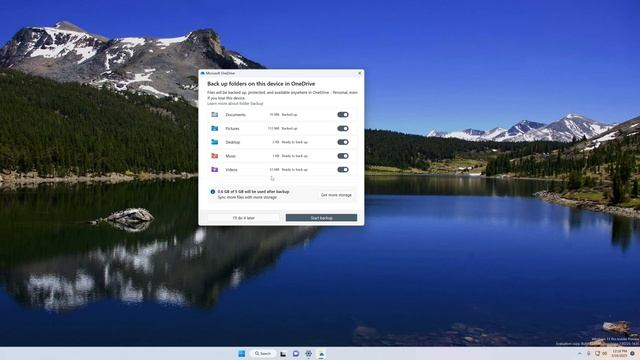Click the Videos folder icon
The width and height of the screenshot is (640, 360).
214,169
